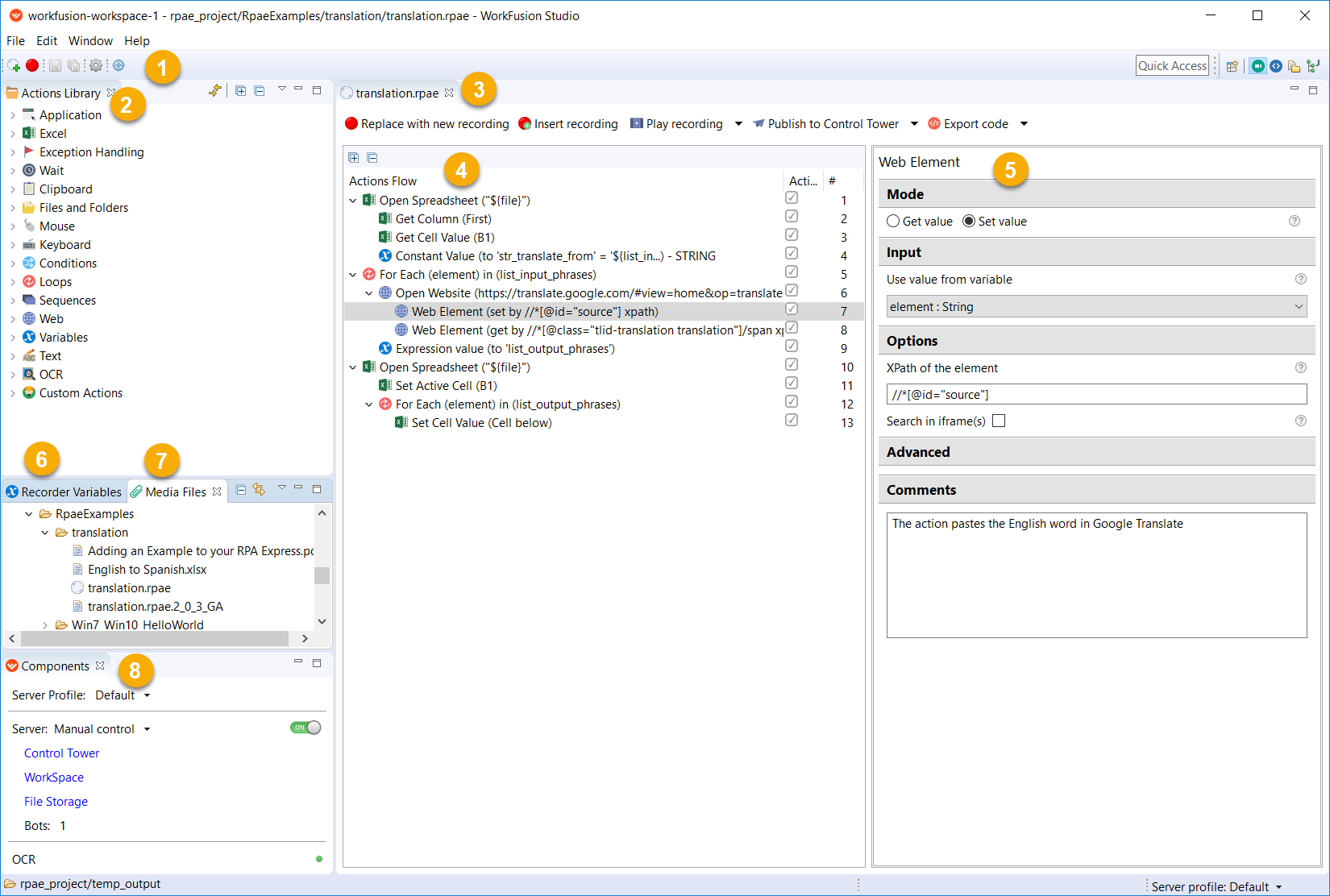Viewport: 1330px width, 896px height.
Task: Expand the Web category in Actions Library
Action: 13,319
